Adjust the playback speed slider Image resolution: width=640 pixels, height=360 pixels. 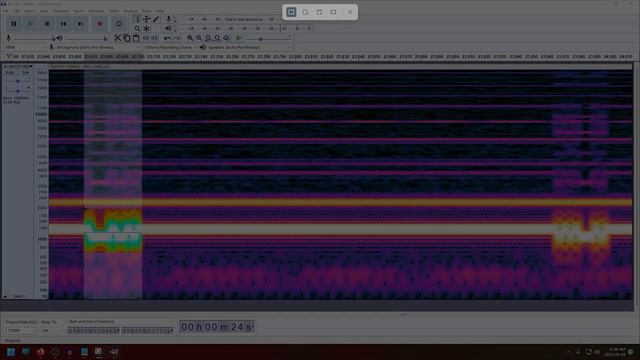click(x=268, y=39)
